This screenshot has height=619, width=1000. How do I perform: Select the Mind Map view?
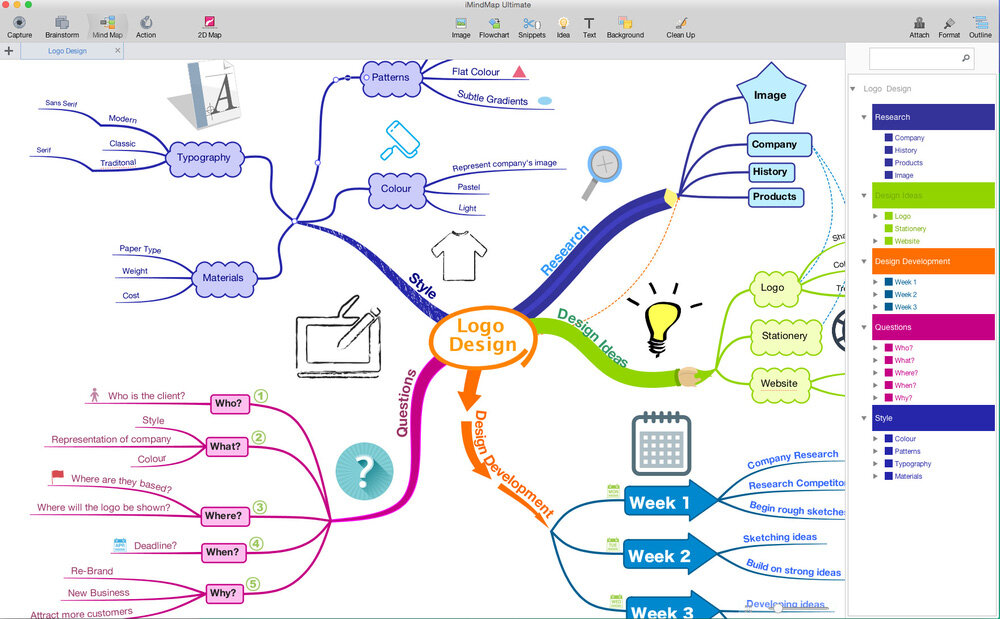click(x=107, y=27)
